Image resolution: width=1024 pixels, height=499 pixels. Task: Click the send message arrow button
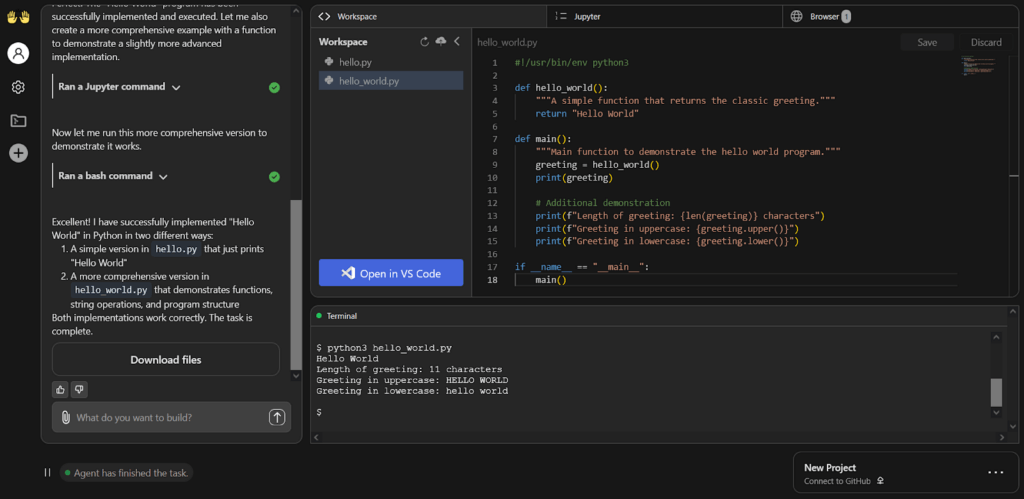[x=277, y=417]
